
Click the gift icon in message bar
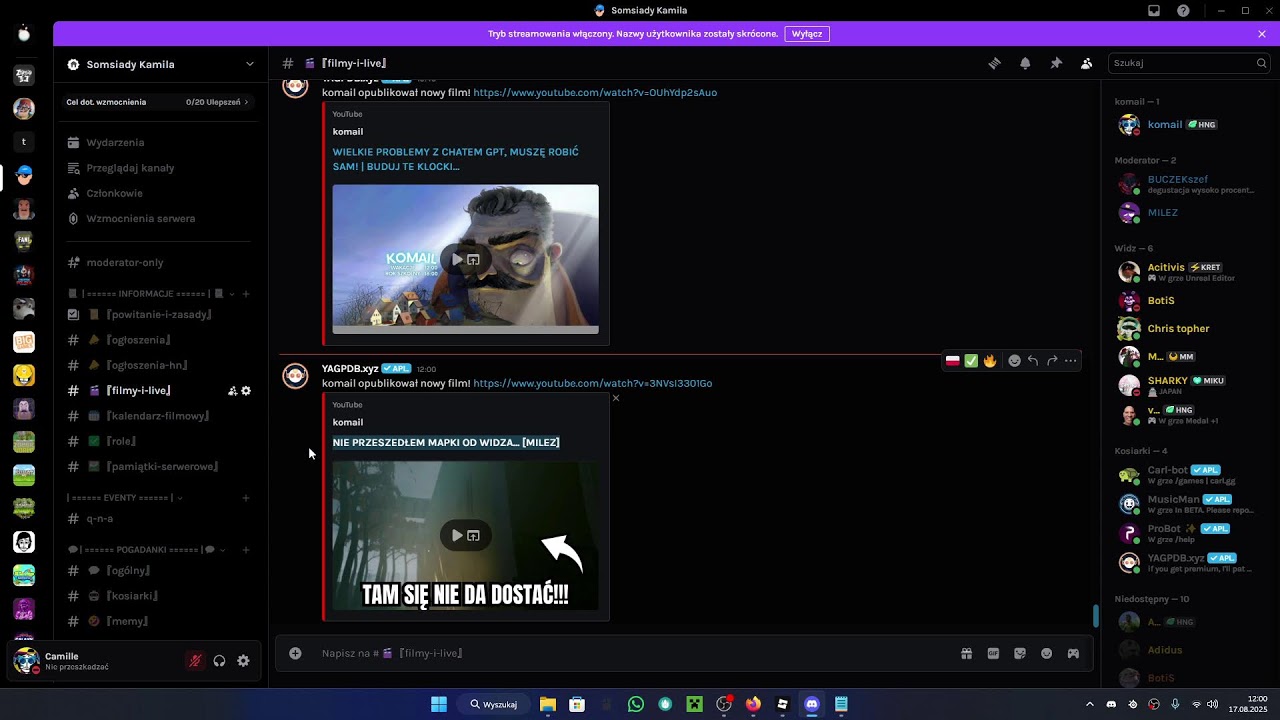pyautogui.click(x=967, y=653)
